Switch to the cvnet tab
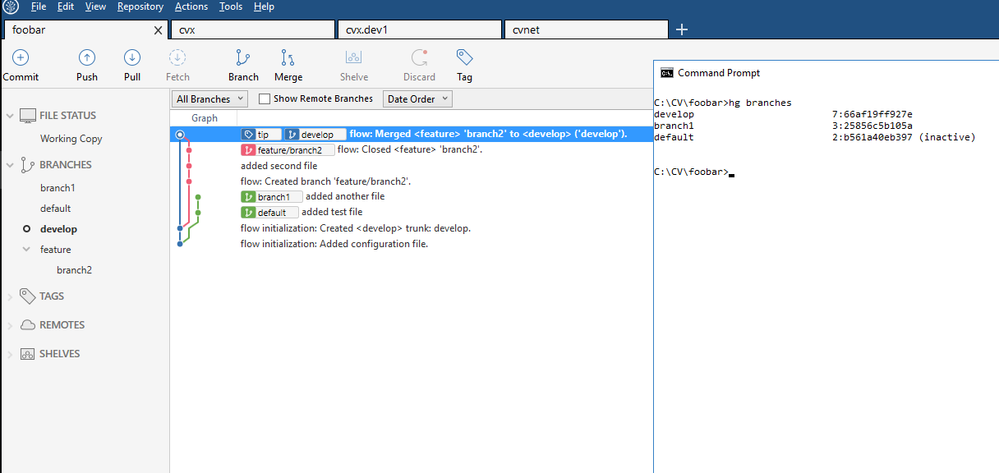The image size is (999, 473). click(x=586, y=30)
